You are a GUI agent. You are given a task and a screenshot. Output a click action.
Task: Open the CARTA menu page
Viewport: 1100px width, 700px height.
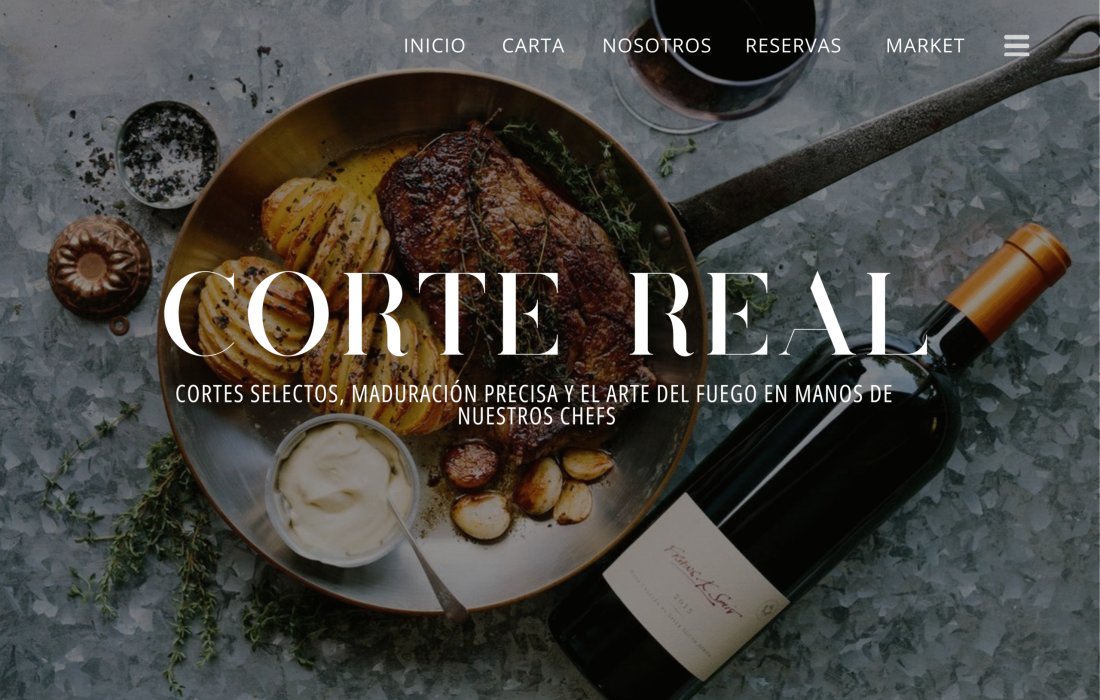pos(533,46)
